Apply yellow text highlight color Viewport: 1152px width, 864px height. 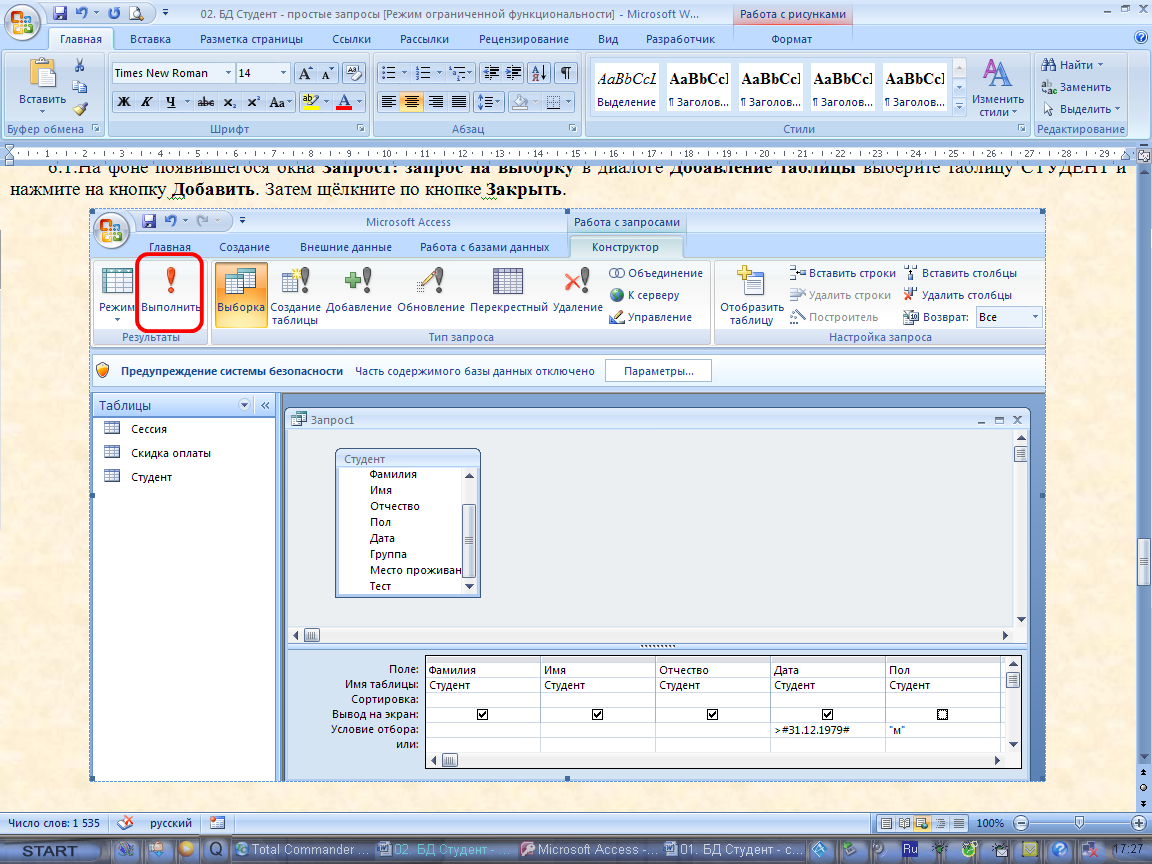click(310, 102)
